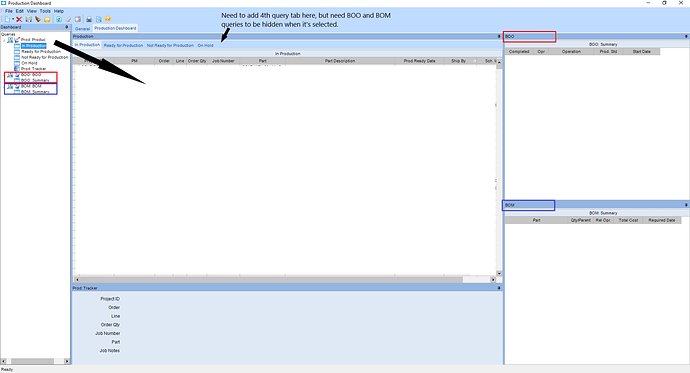Open the Tools menu
Image resolution: width=690 pixels, height=373 pixels.
[x=45, y=11]
